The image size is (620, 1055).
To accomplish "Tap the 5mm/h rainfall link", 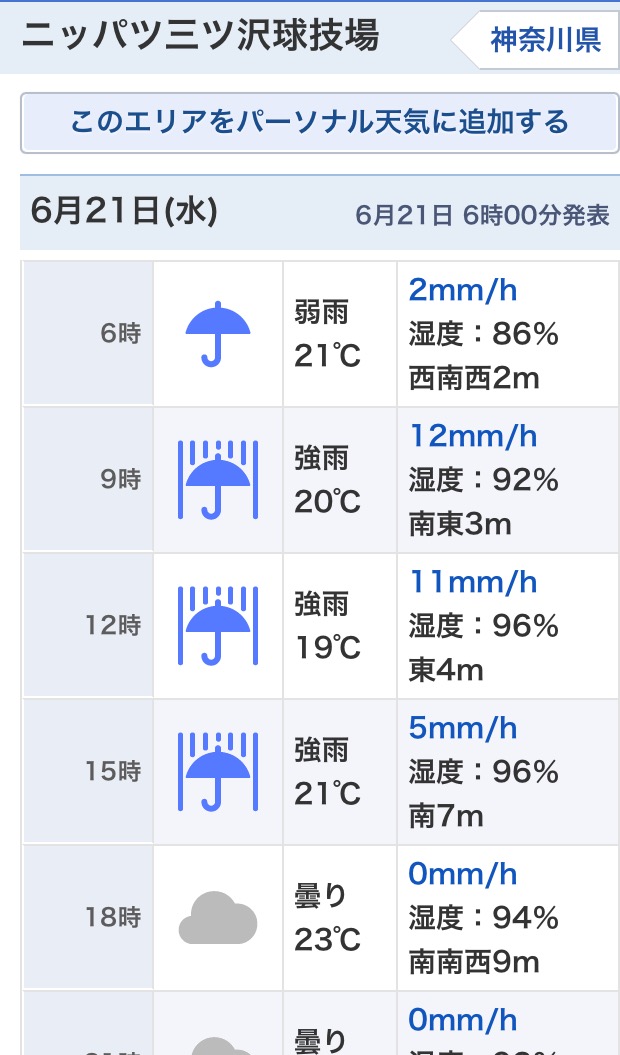I will point(463,728).
